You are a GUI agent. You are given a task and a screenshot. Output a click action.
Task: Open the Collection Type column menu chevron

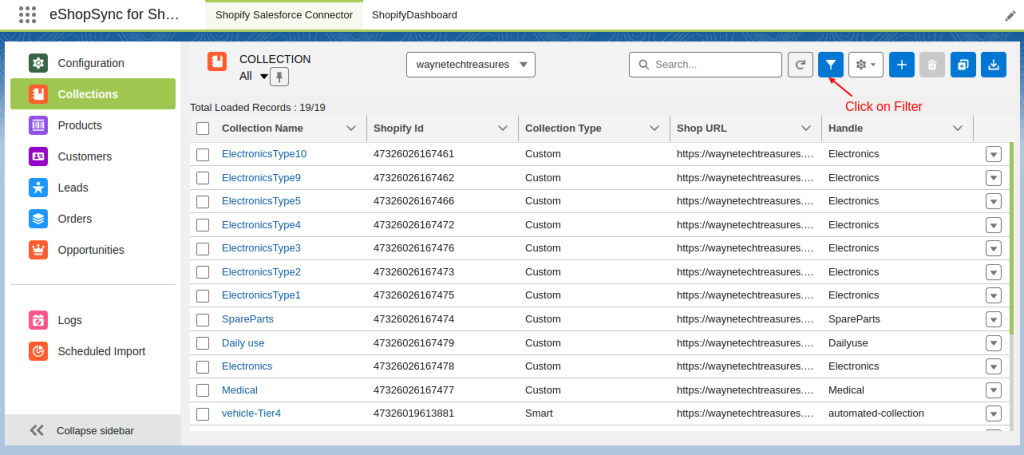tap(654, 128)
